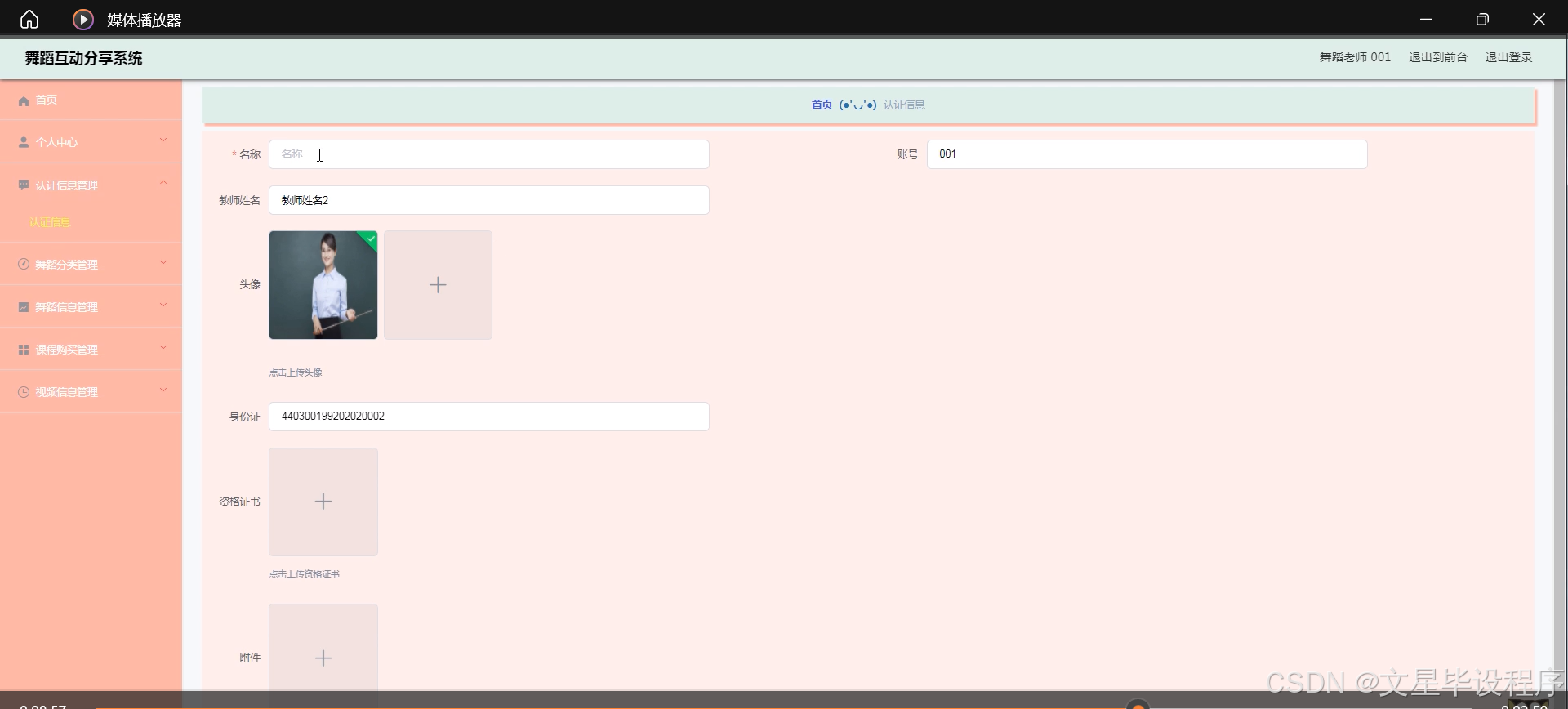Click green checkmark on avatar photo

point(371,239)
